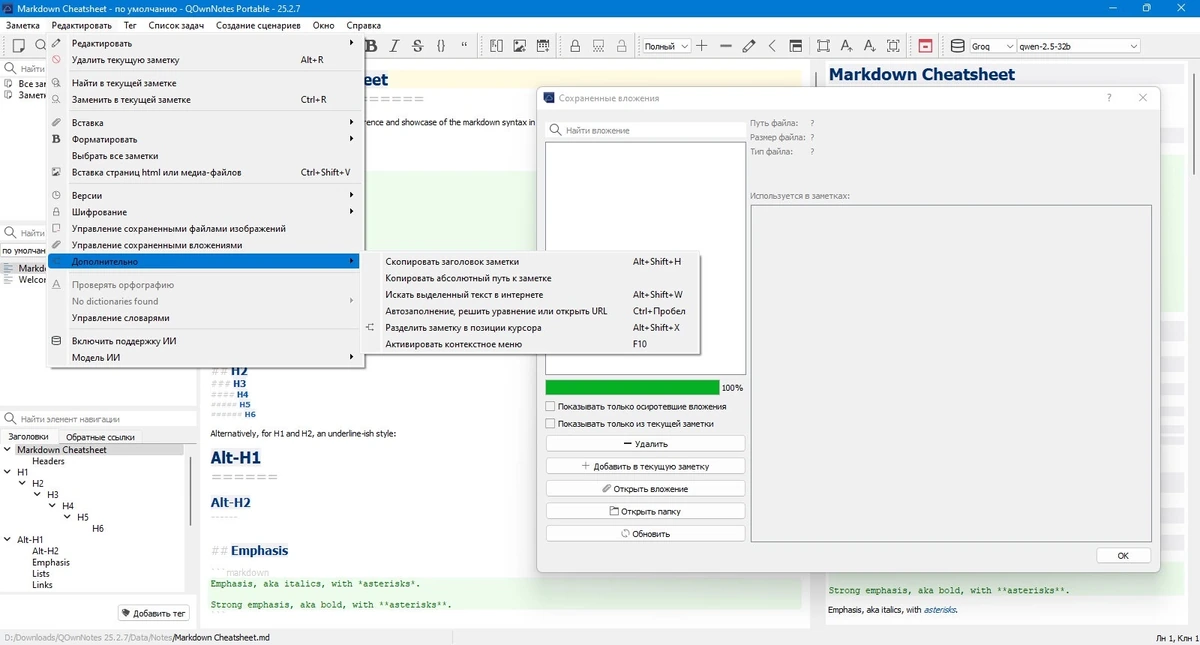
Task: Click Добавить в текущую заметку button
Action: 645,466
